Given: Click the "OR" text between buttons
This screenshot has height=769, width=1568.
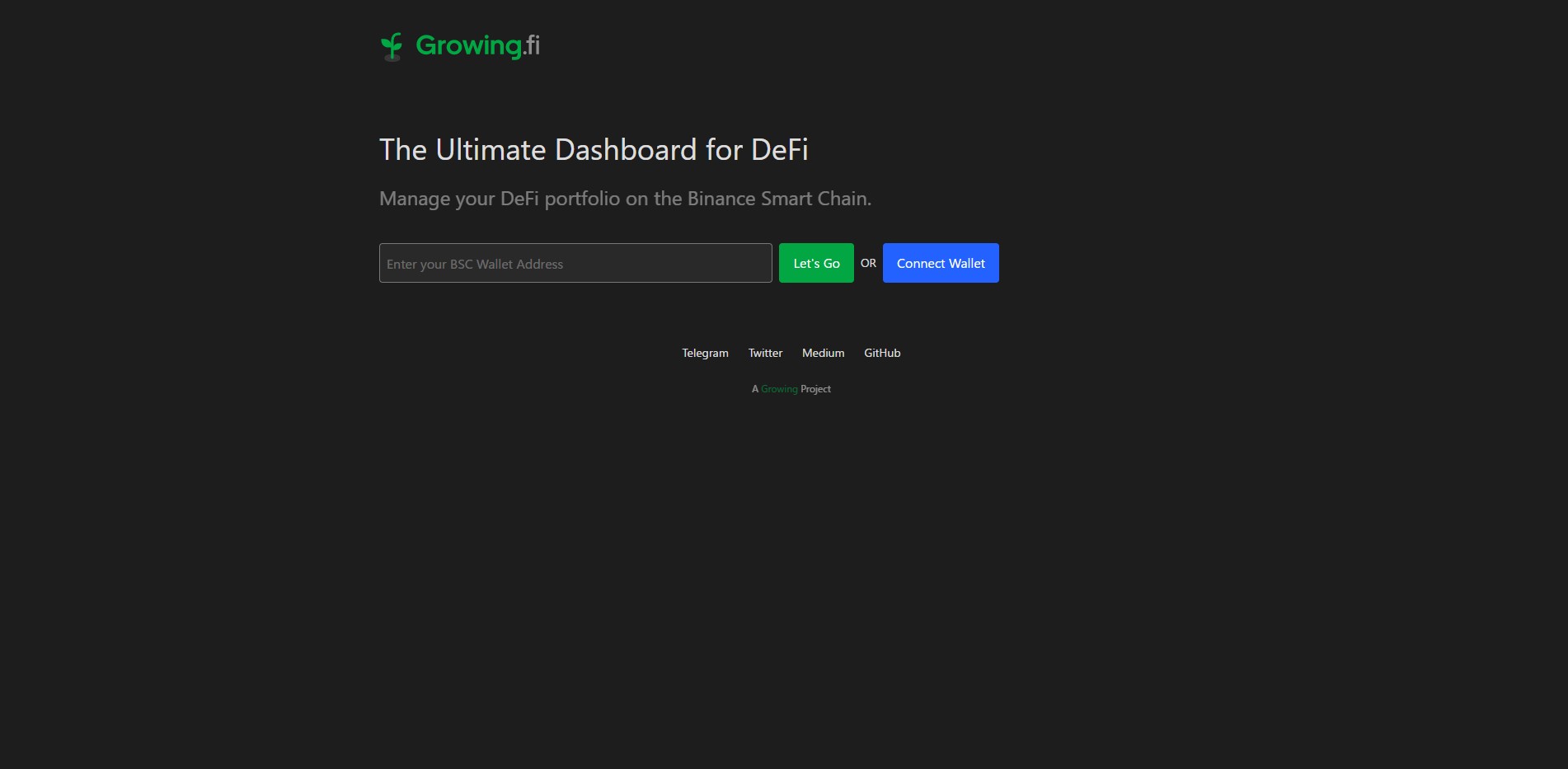Looking at the screenshot, I should 868,263.
